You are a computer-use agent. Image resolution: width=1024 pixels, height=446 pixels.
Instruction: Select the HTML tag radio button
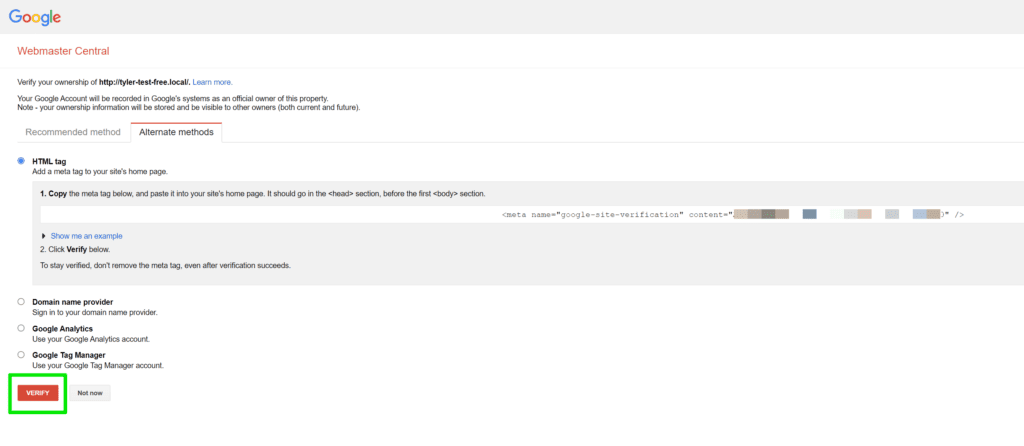[x=21, y=161]
